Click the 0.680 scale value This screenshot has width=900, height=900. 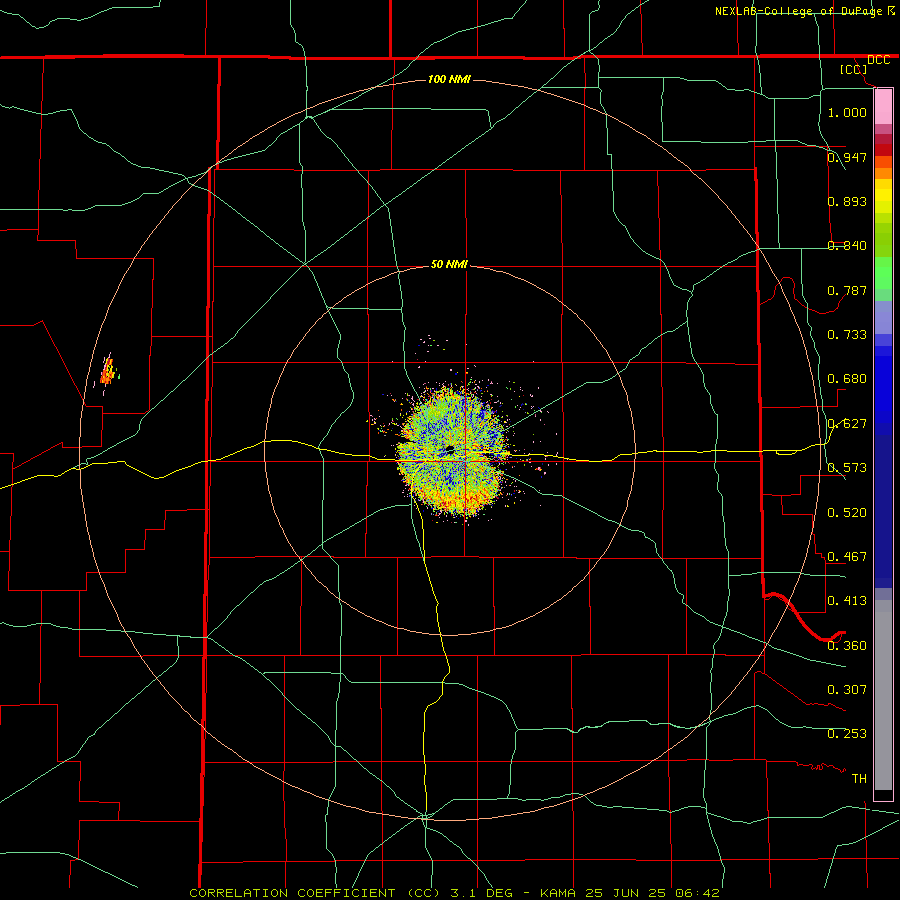click(847, 378)
